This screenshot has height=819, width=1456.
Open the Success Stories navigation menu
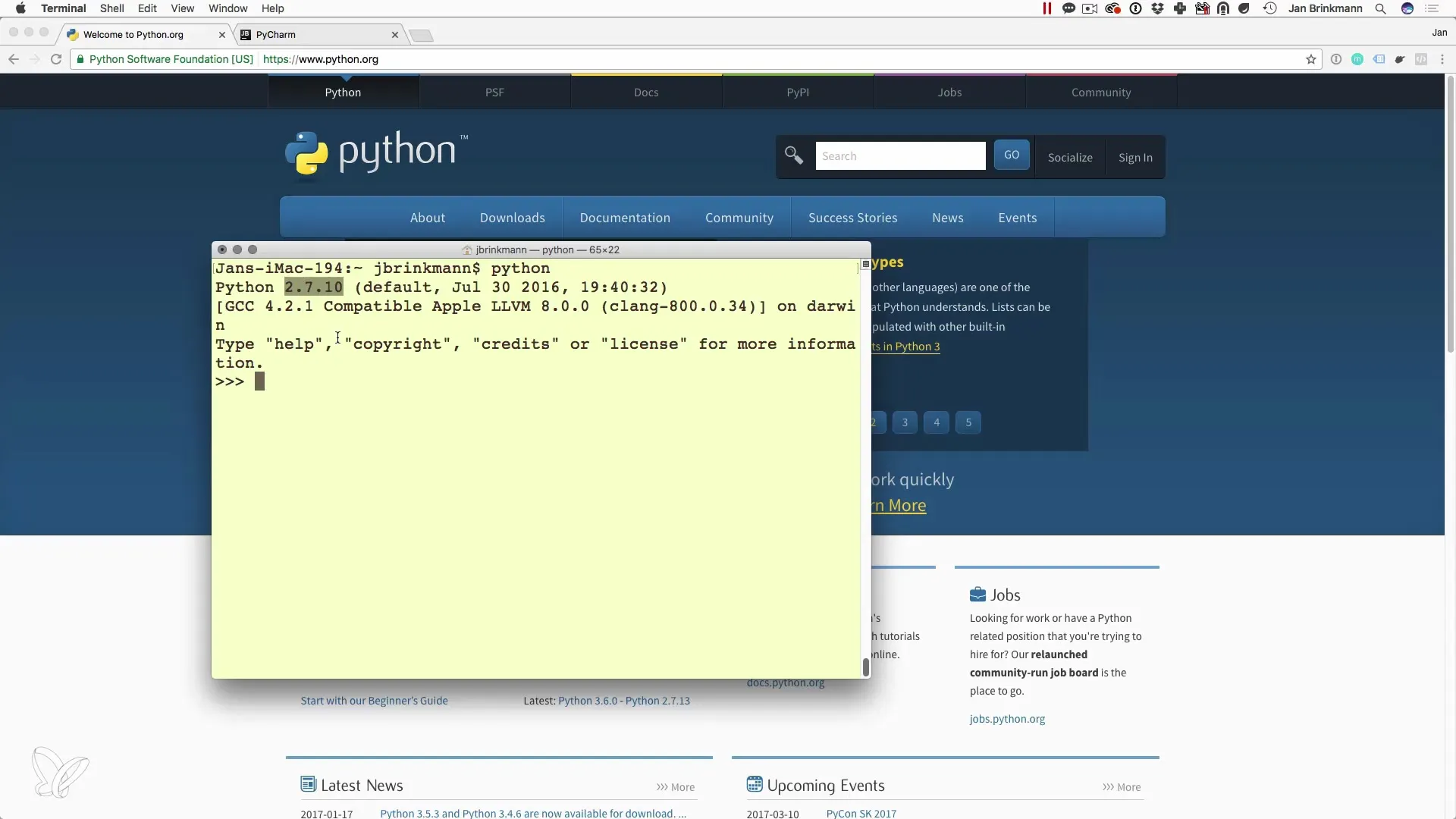pos(852,218)
